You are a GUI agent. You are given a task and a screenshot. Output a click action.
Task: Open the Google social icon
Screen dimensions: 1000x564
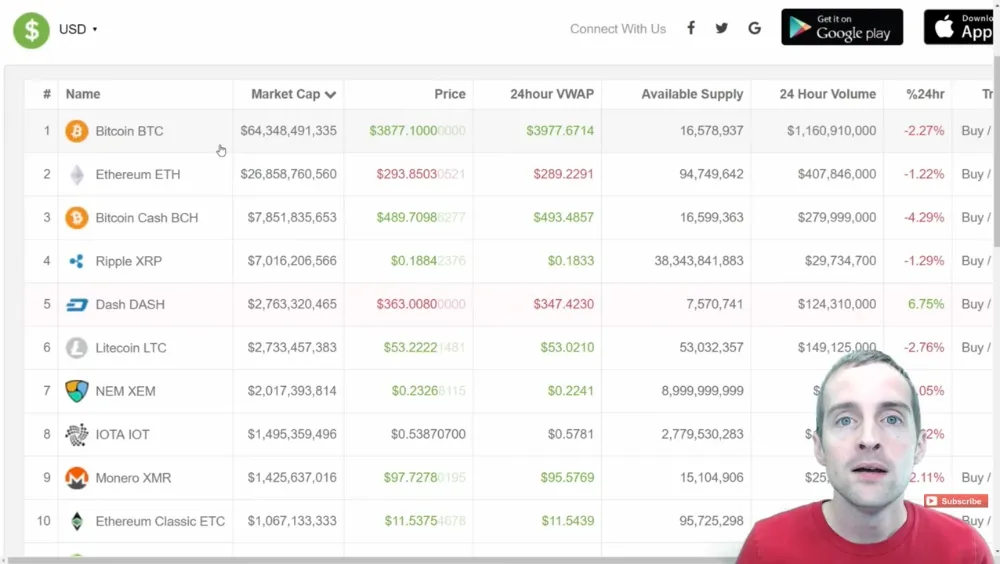(x=754, y=28)
